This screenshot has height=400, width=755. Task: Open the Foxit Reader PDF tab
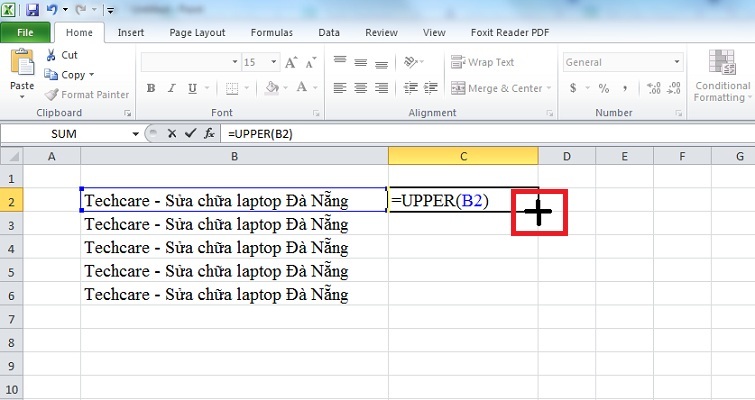click(x=509, y=32)
